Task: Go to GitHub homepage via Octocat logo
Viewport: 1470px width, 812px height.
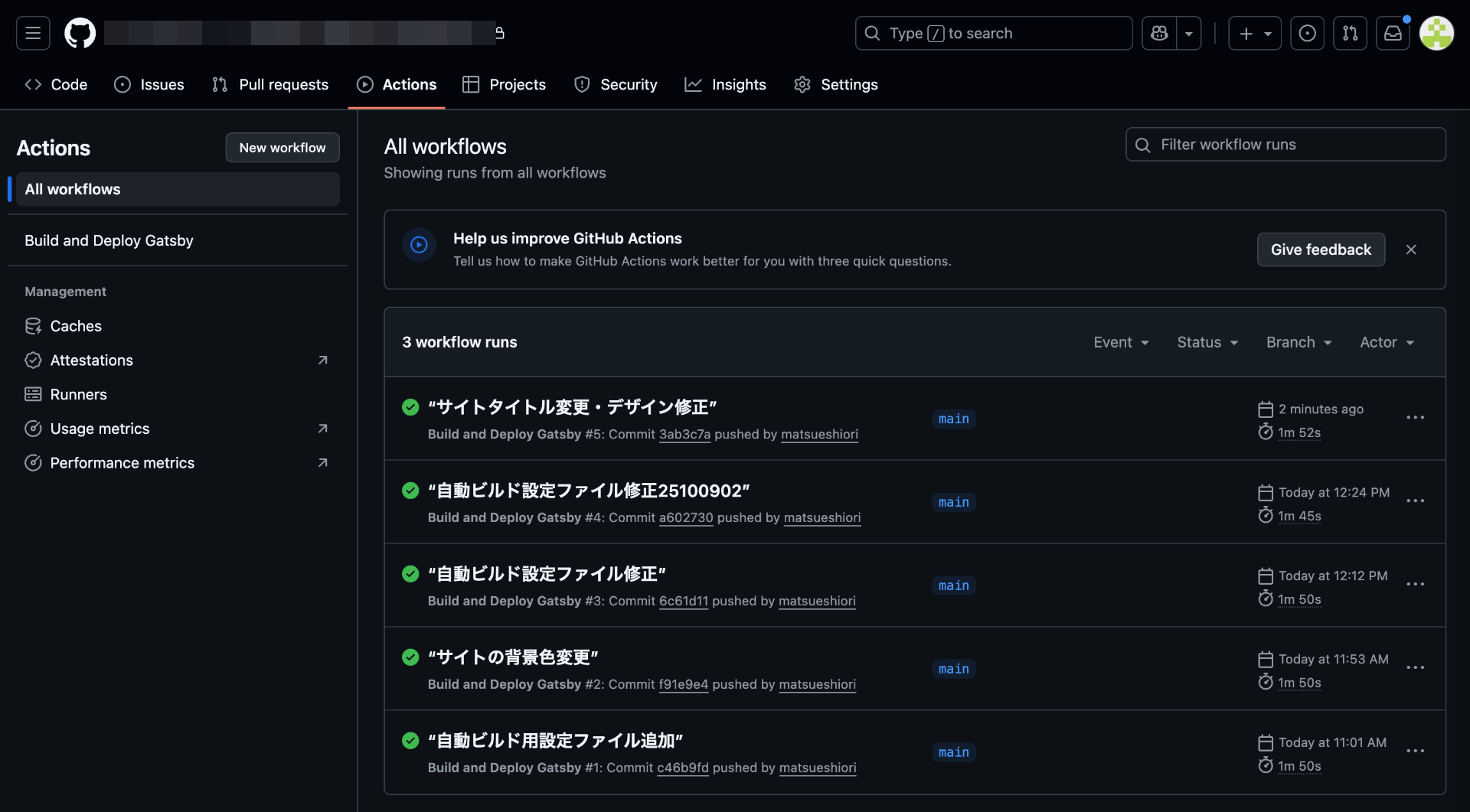Action: pyautogui.click(x=80, y=33)
